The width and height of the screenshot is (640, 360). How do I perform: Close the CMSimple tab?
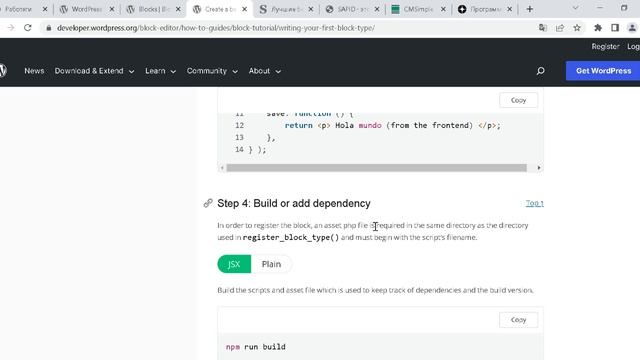(443, 9)
